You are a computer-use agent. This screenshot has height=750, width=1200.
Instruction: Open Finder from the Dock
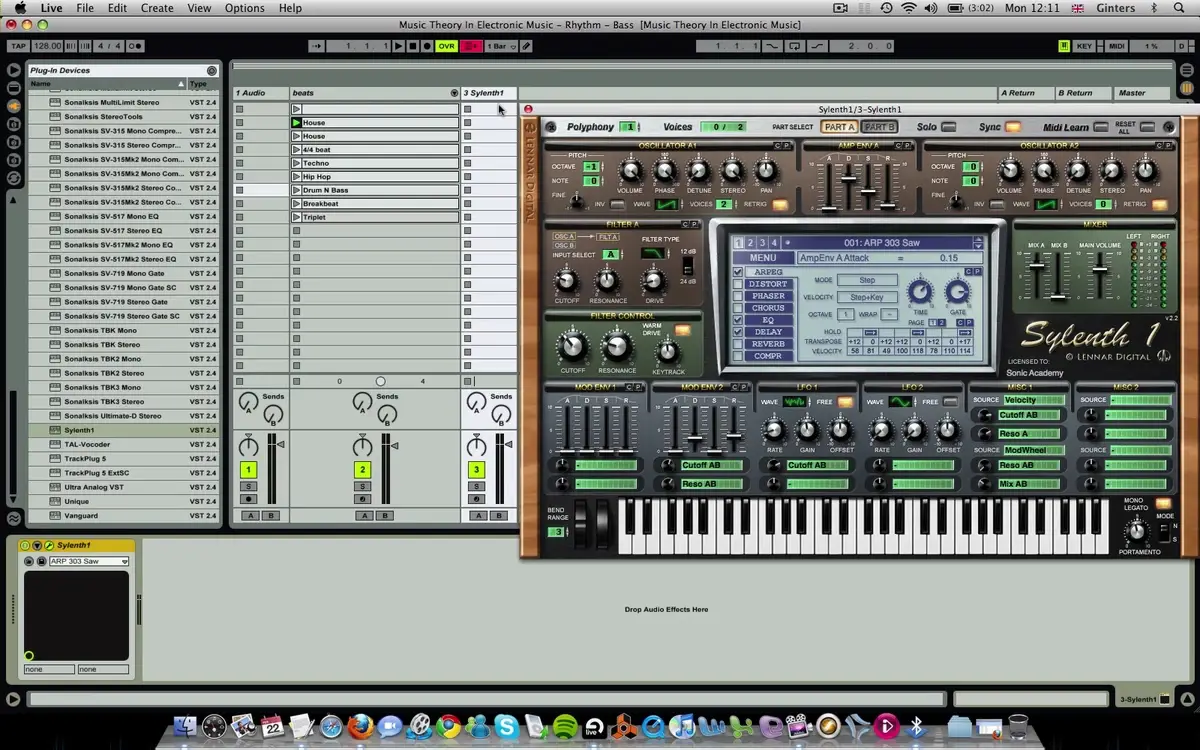pos(186,727)
